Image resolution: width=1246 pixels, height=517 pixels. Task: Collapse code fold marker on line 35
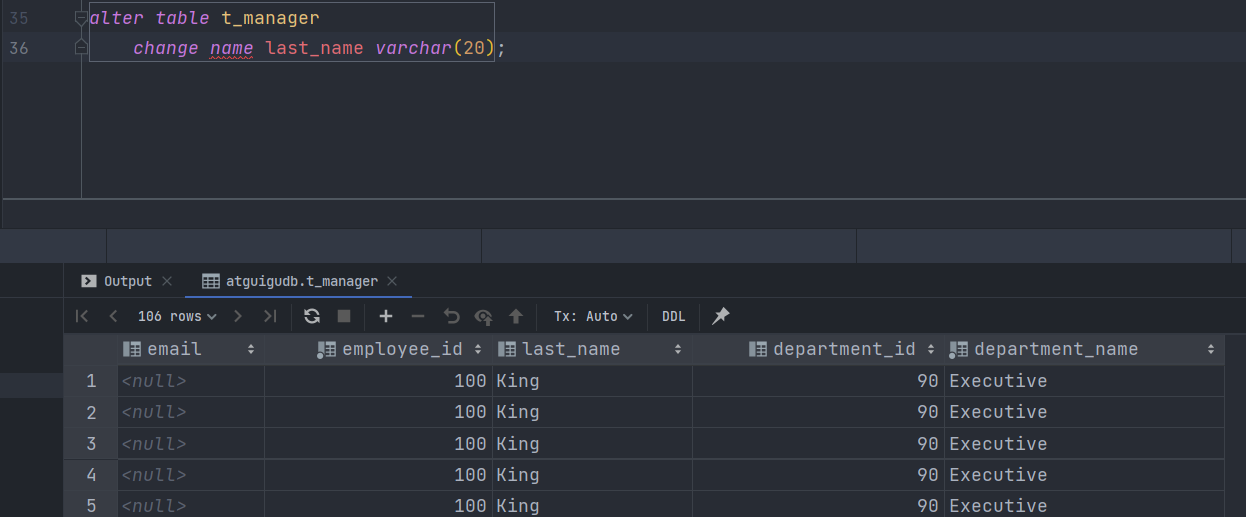click(x=81, y=18)
